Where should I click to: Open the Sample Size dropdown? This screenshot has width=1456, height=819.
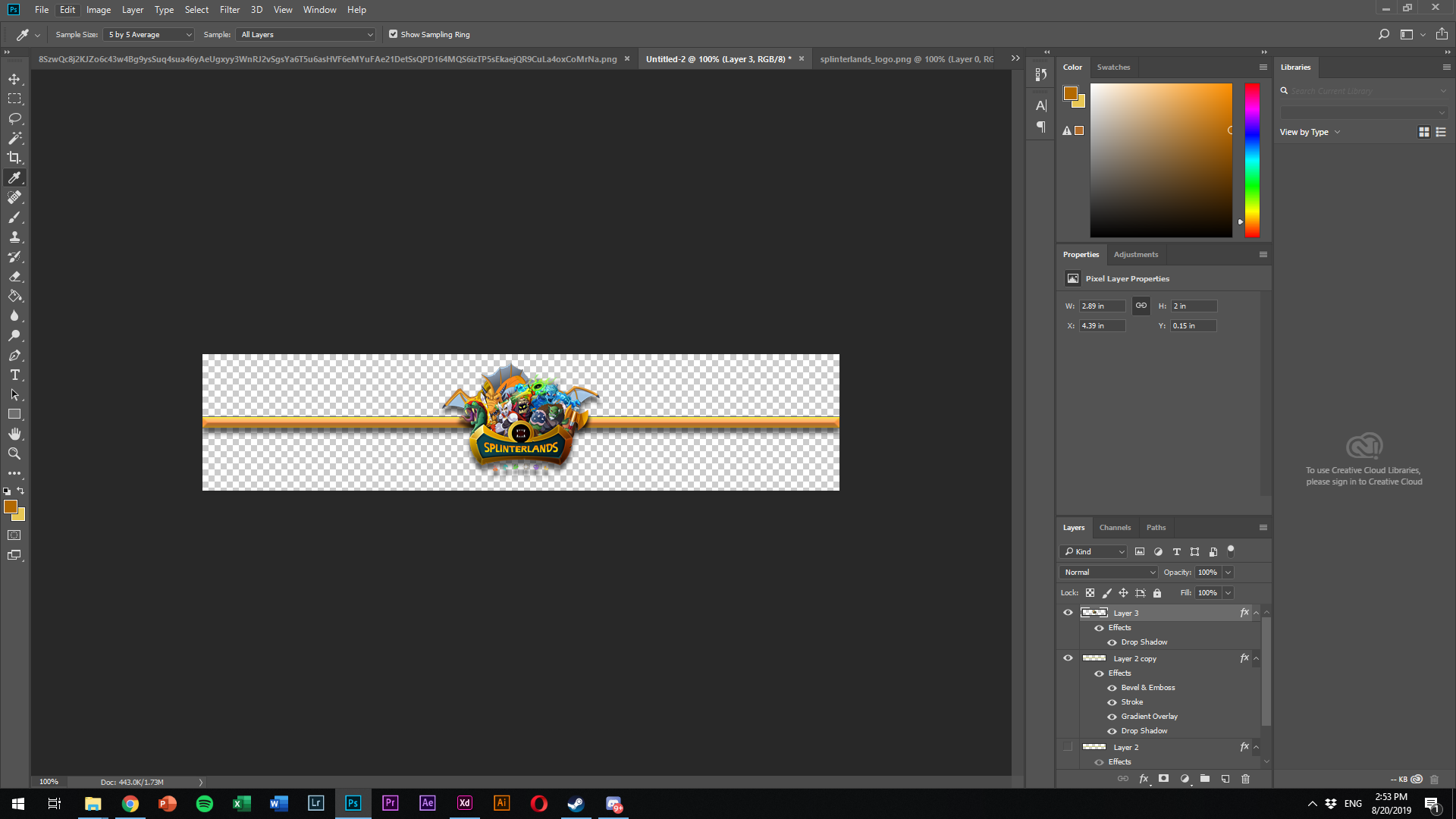(149, 34)
